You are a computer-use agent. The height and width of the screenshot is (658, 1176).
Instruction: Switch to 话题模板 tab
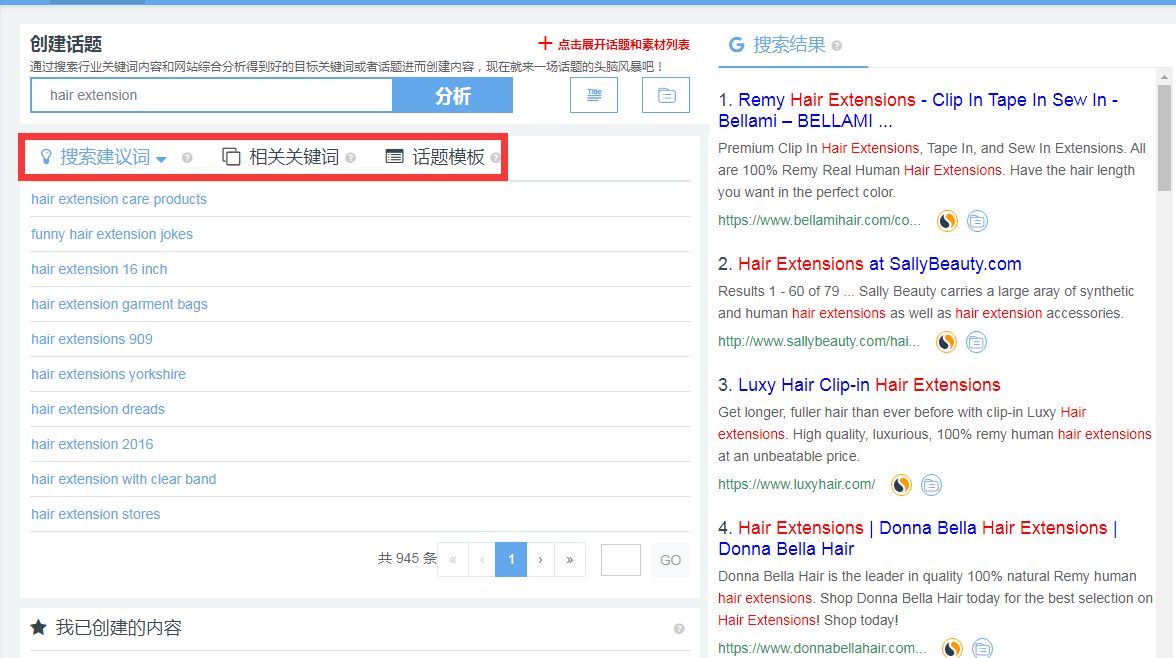pyautogui.click(x=435, y=157)
